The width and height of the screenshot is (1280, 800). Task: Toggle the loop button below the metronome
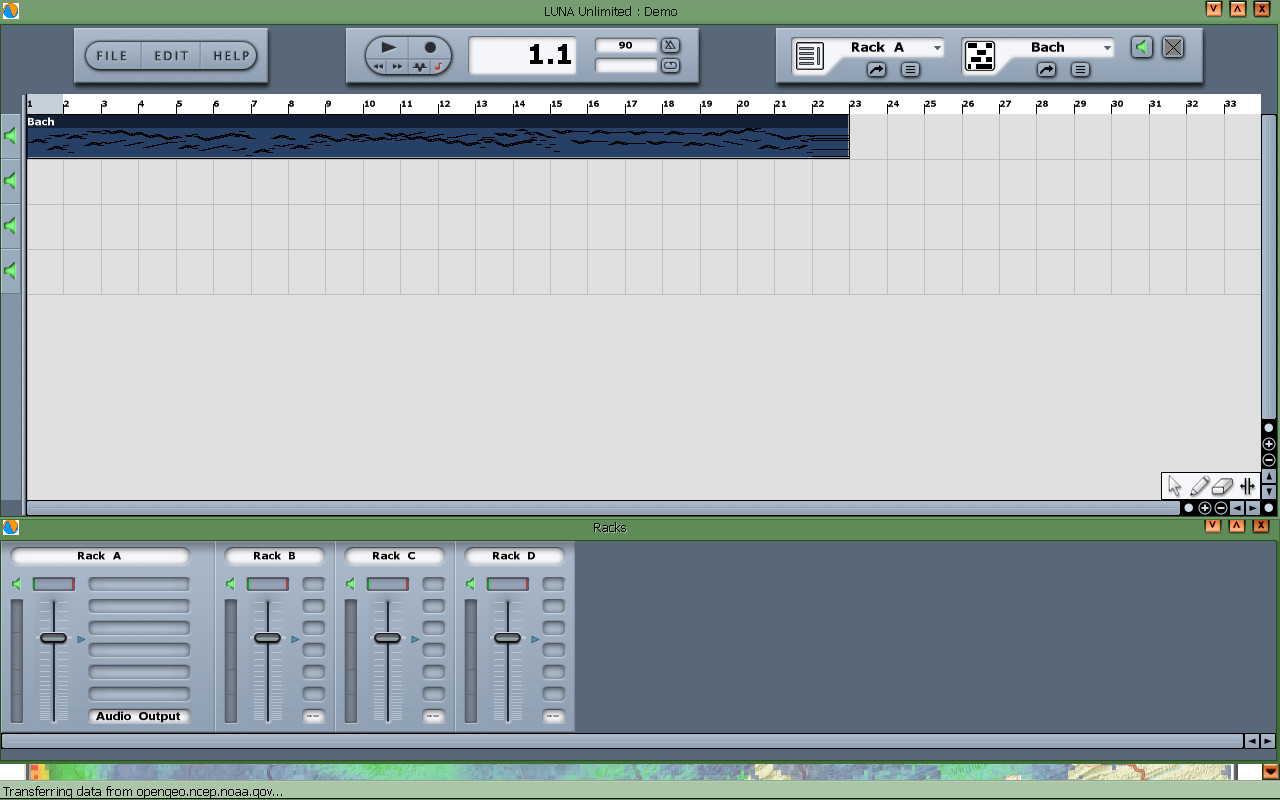pyautogui.click(x=670, y=66)
